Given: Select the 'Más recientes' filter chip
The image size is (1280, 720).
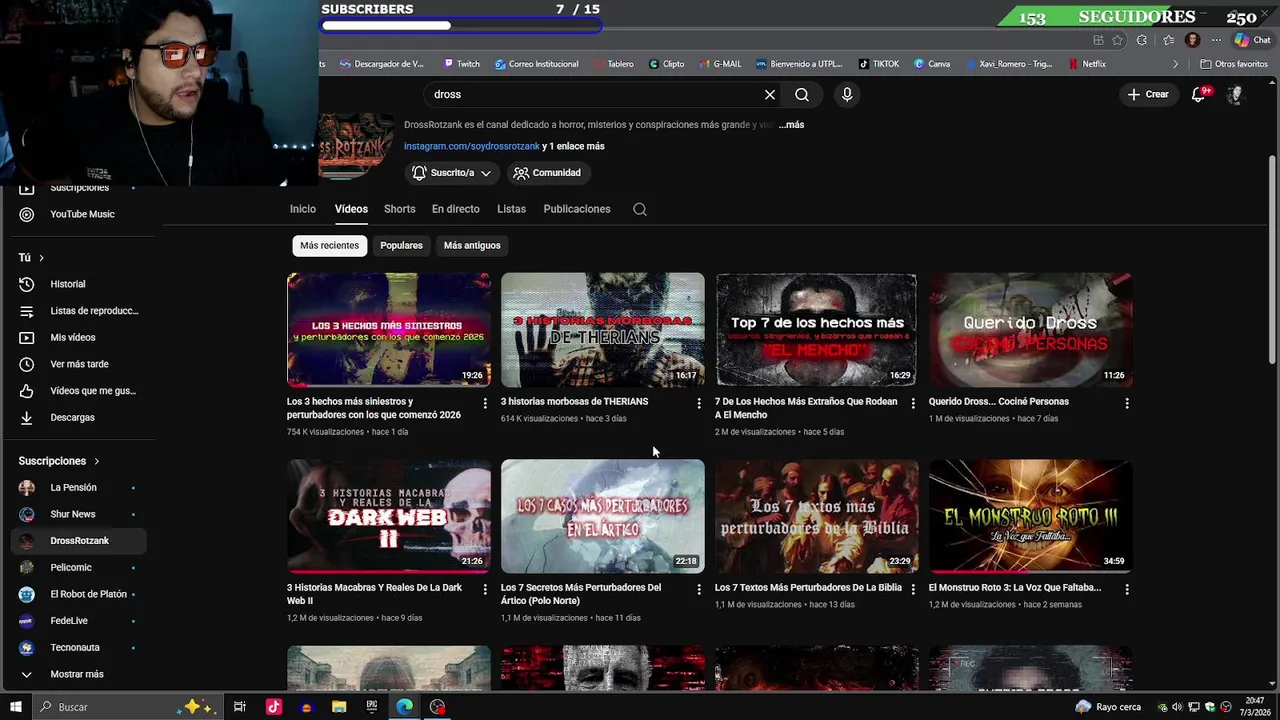Looking at the screenshot, I should coord(329,245).
